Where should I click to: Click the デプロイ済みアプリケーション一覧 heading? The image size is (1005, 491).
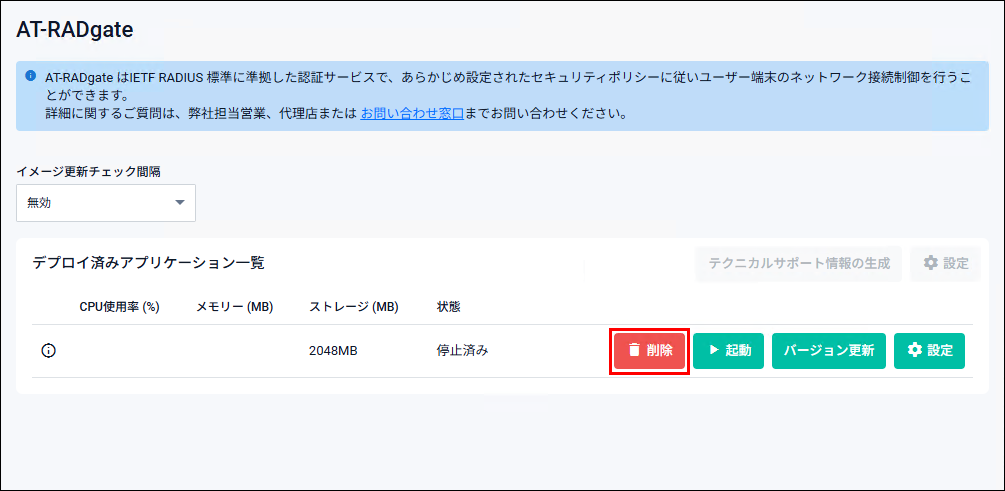click(x=148, y=263)
